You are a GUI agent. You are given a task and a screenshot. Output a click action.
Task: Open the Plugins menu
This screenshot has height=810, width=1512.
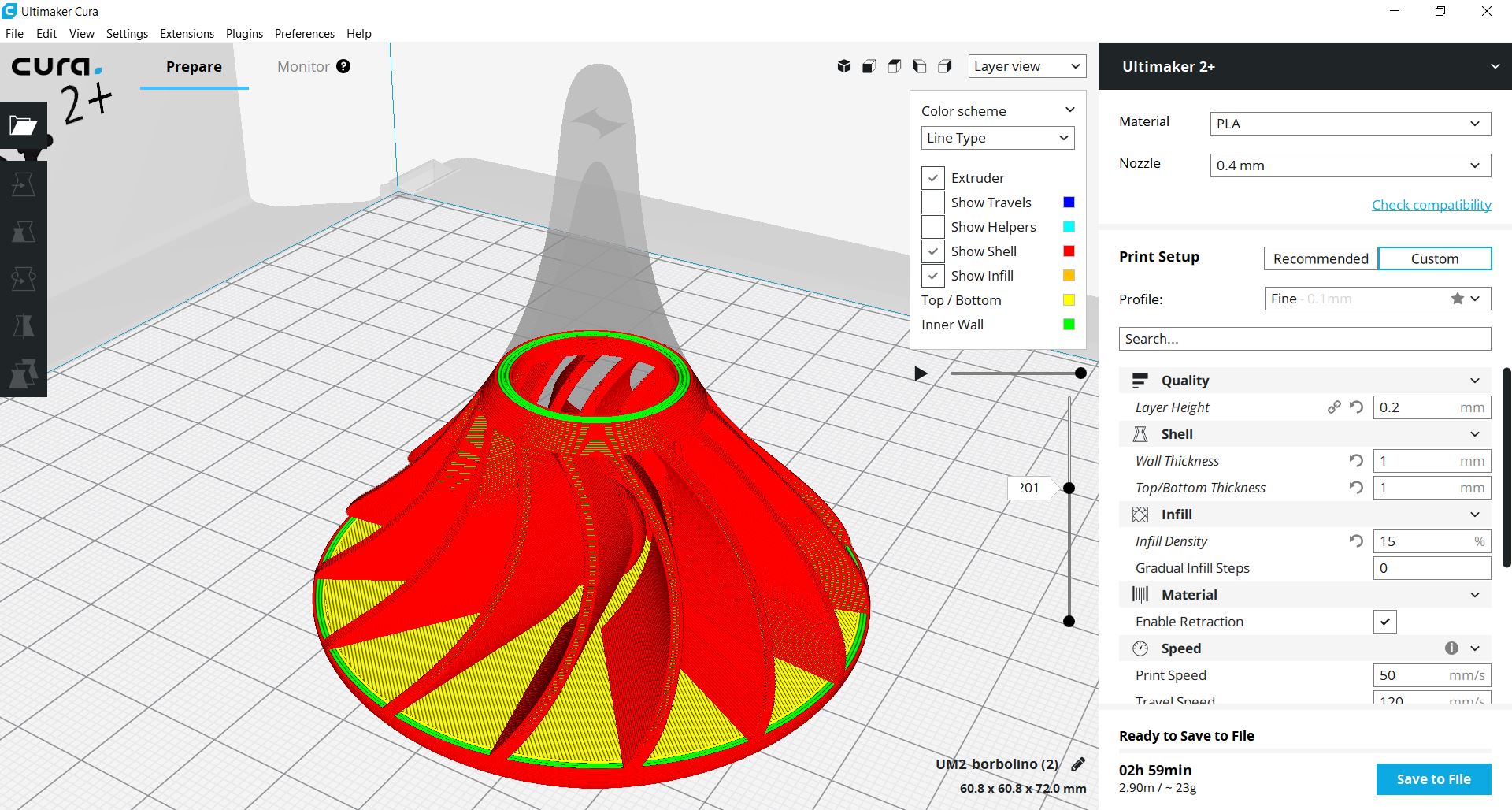(x=244, y=34)
